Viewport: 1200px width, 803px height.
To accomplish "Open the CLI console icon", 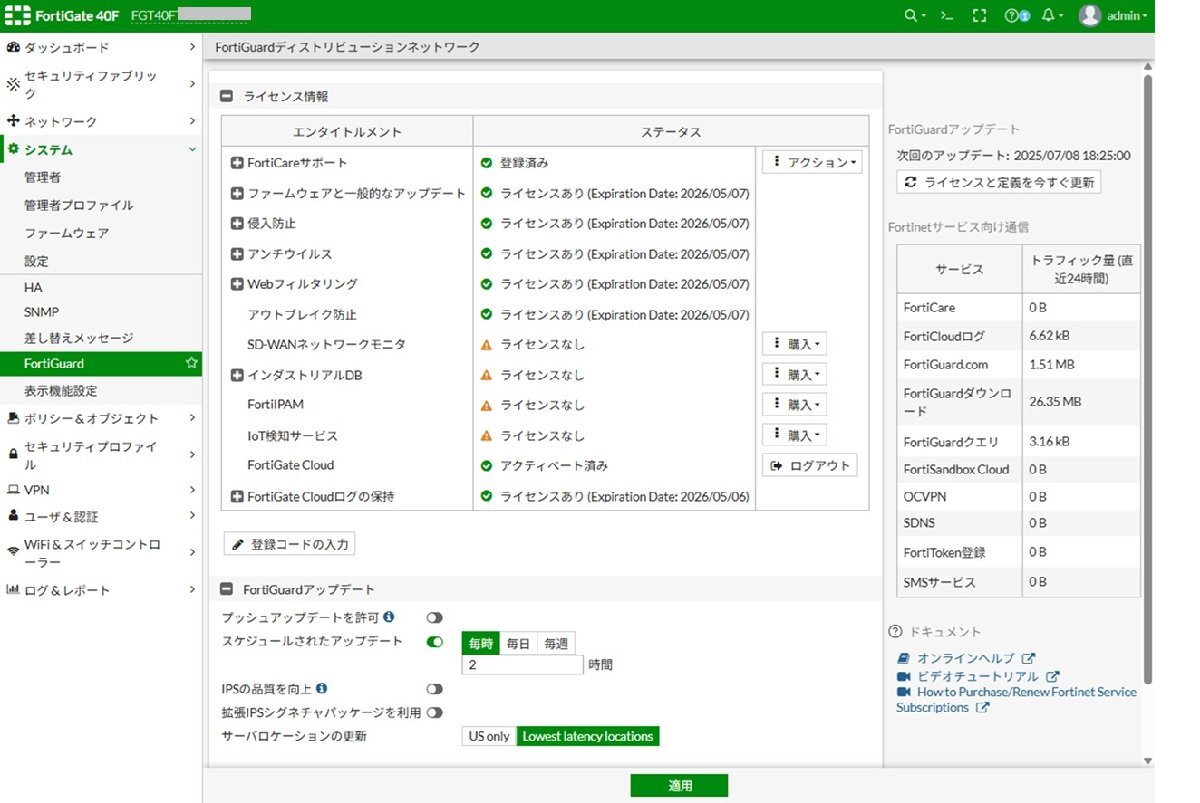I will click(947, 16).
